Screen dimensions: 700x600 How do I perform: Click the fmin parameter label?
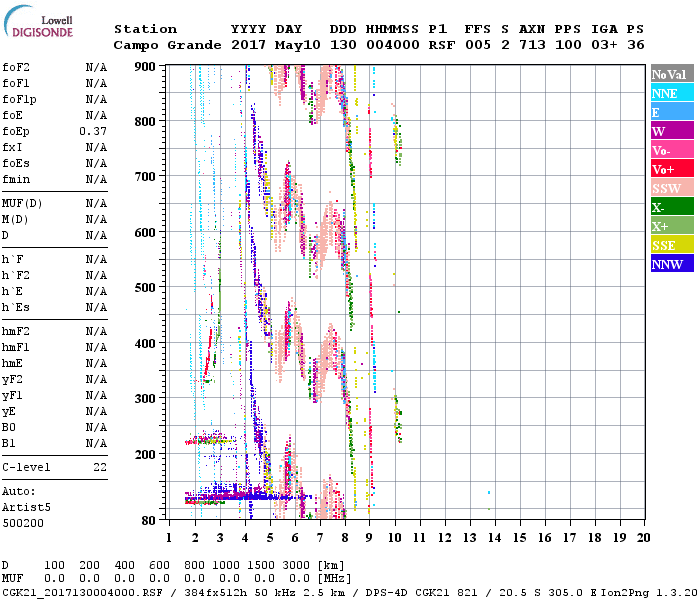16,179
